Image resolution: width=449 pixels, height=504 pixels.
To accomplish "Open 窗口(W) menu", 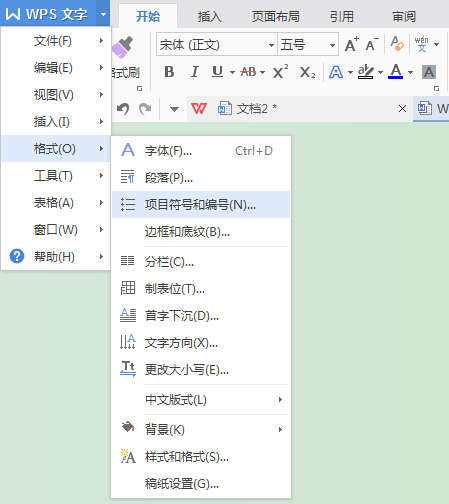I will (x=56, y=230).
